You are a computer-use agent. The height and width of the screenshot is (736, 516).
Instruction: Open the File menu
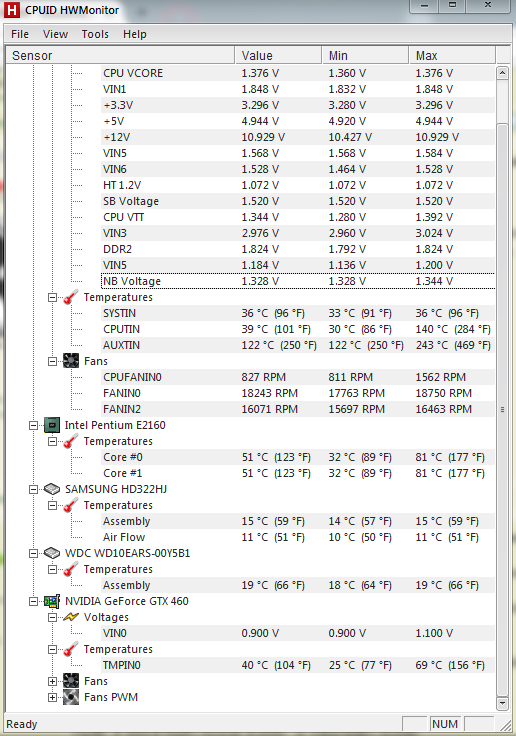20,34
